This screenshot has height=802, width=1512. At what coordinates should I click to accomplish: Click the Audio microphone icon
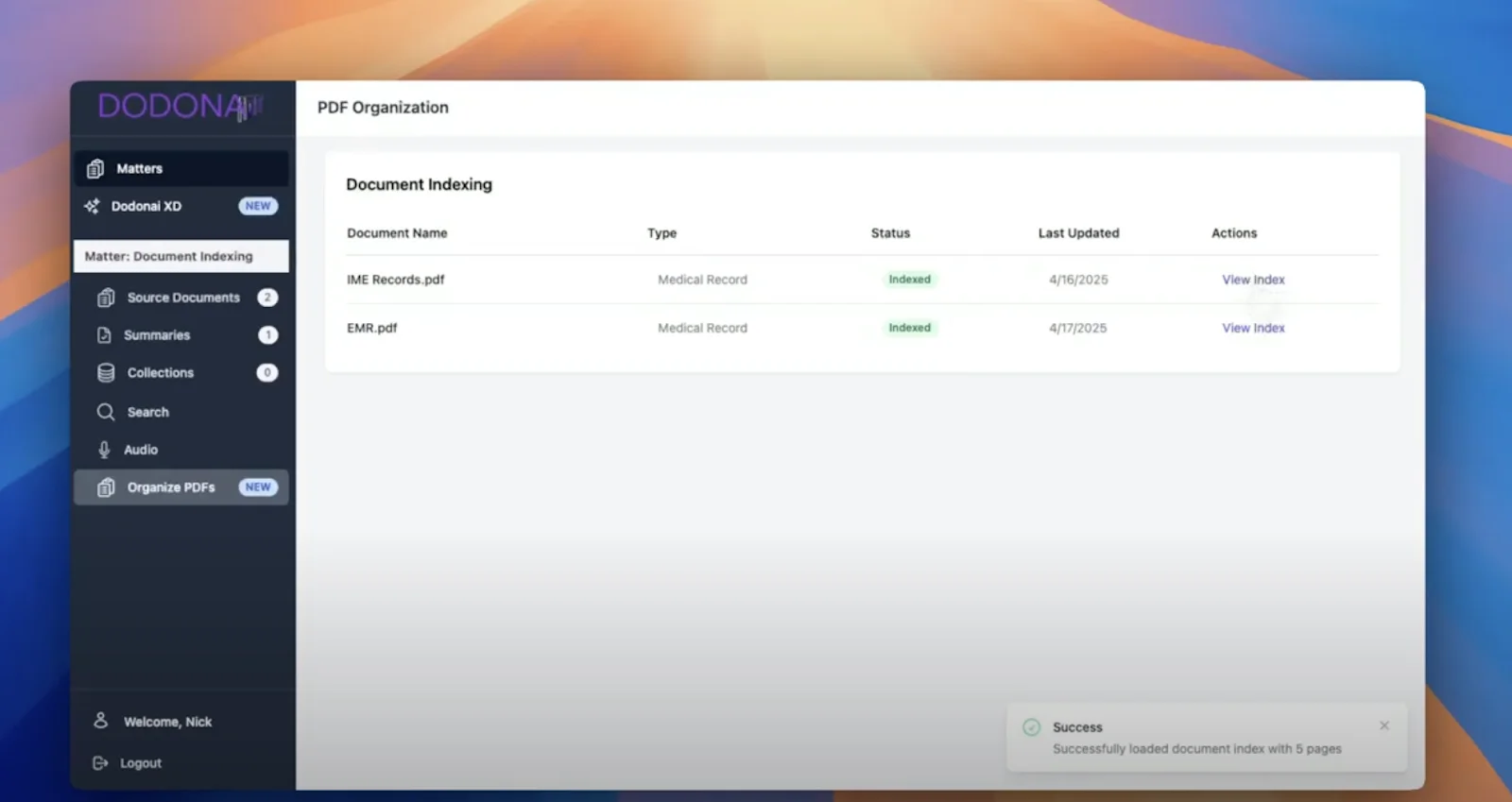(104, 450)
